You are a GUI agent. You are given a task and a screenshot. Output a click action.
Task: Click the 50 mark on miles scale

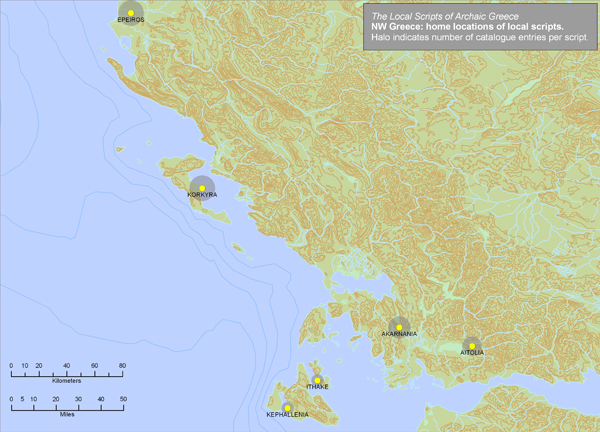123,399
